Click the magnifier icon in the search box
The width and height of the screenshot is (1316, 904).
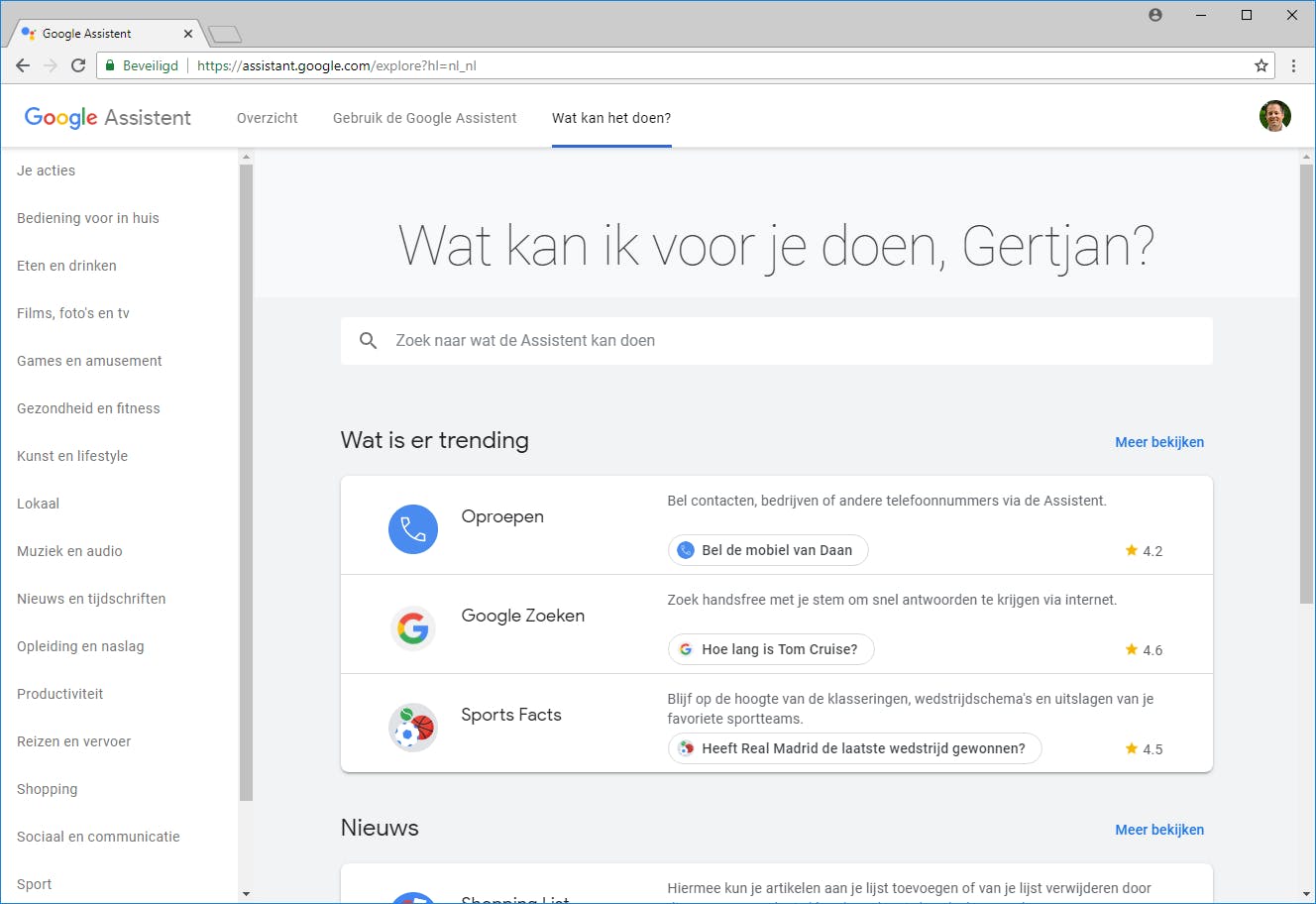[x=369, y=341]
